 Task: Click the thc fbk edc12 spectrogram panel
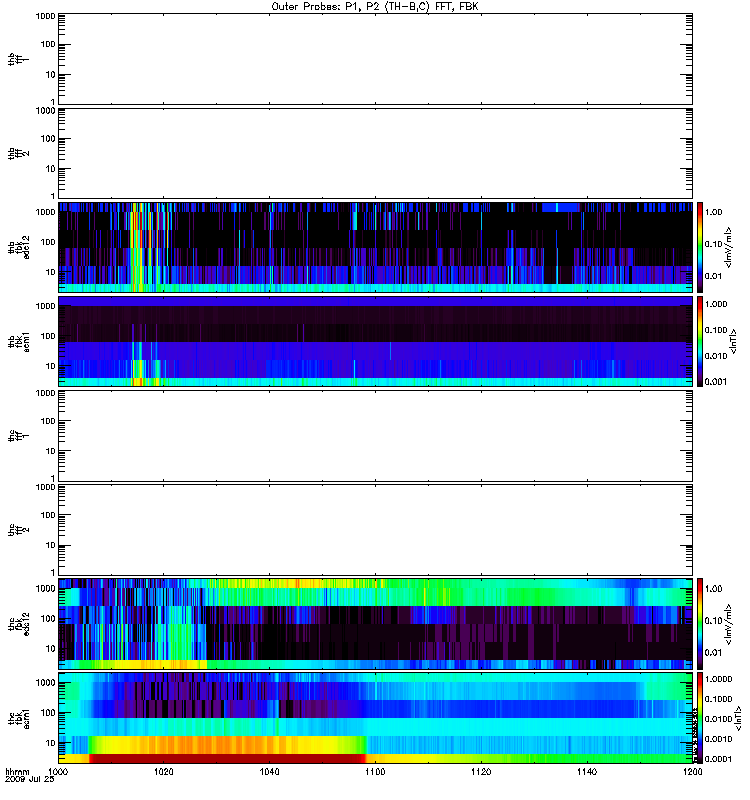[x=376, y=624]
